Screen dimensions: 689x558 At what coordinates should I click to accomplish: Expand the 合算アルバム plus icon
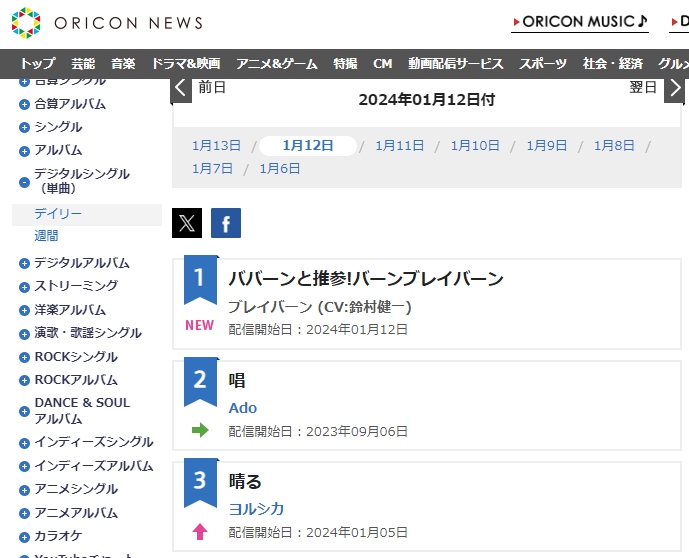pyautogui.click(x=25, y=105)
